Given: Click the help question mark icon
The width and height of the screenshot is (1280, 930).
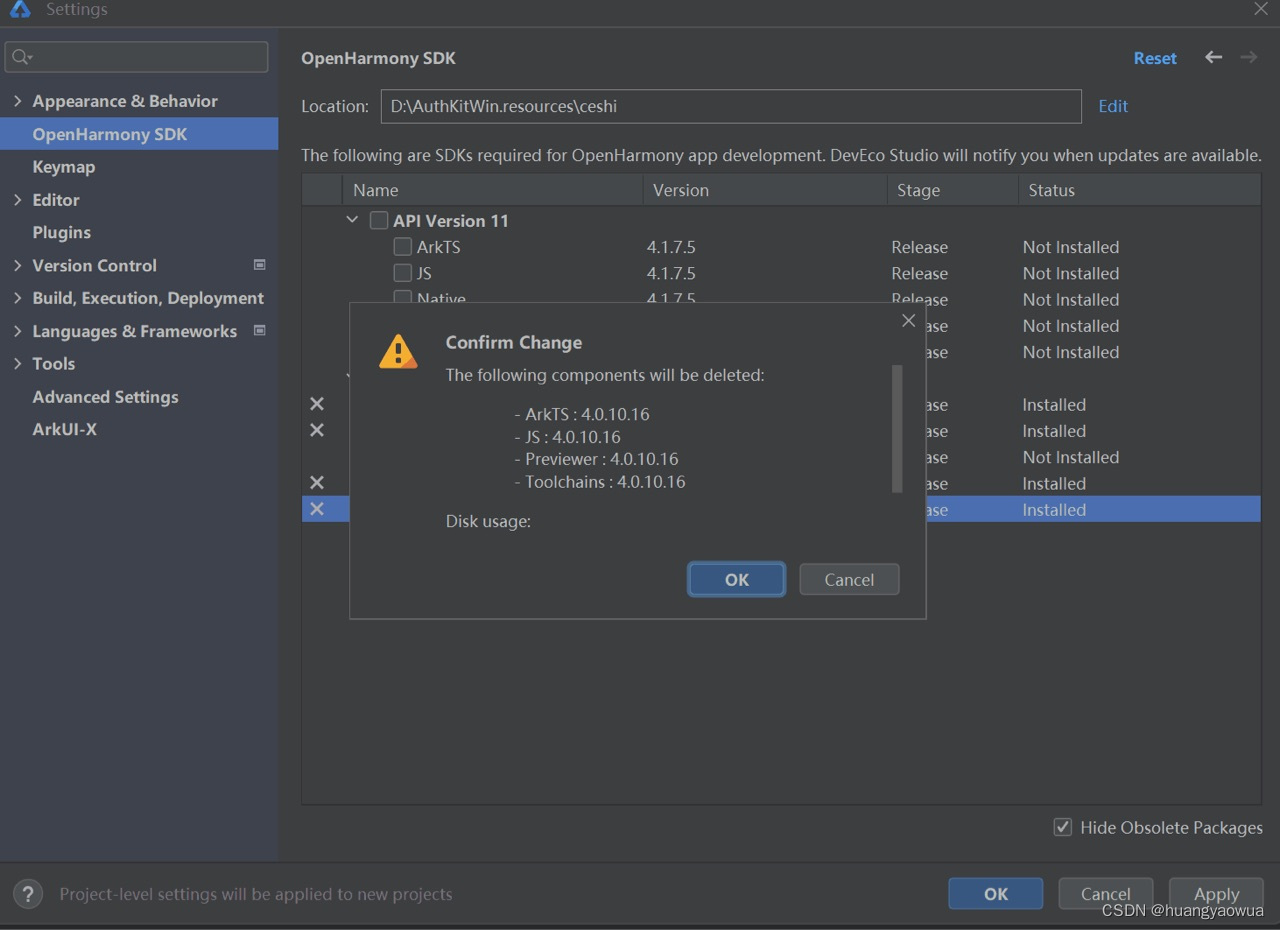Looking at the screenshot, I should pyautogui.click(x=28, y=894).
